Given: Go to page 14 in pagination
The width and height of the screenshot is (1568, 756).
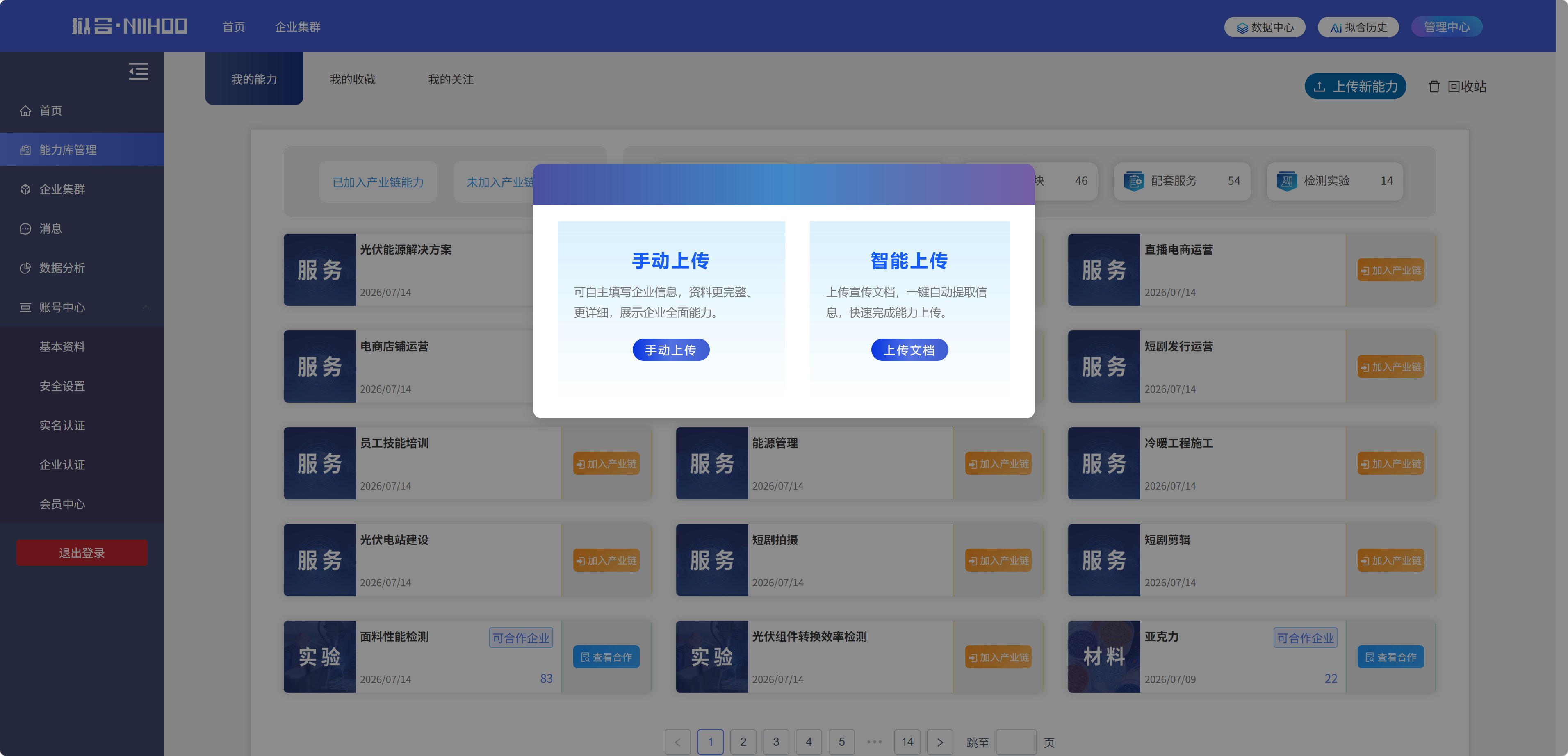Looking at the screenshot, I should pyautogui.click(x=907, y=742).
